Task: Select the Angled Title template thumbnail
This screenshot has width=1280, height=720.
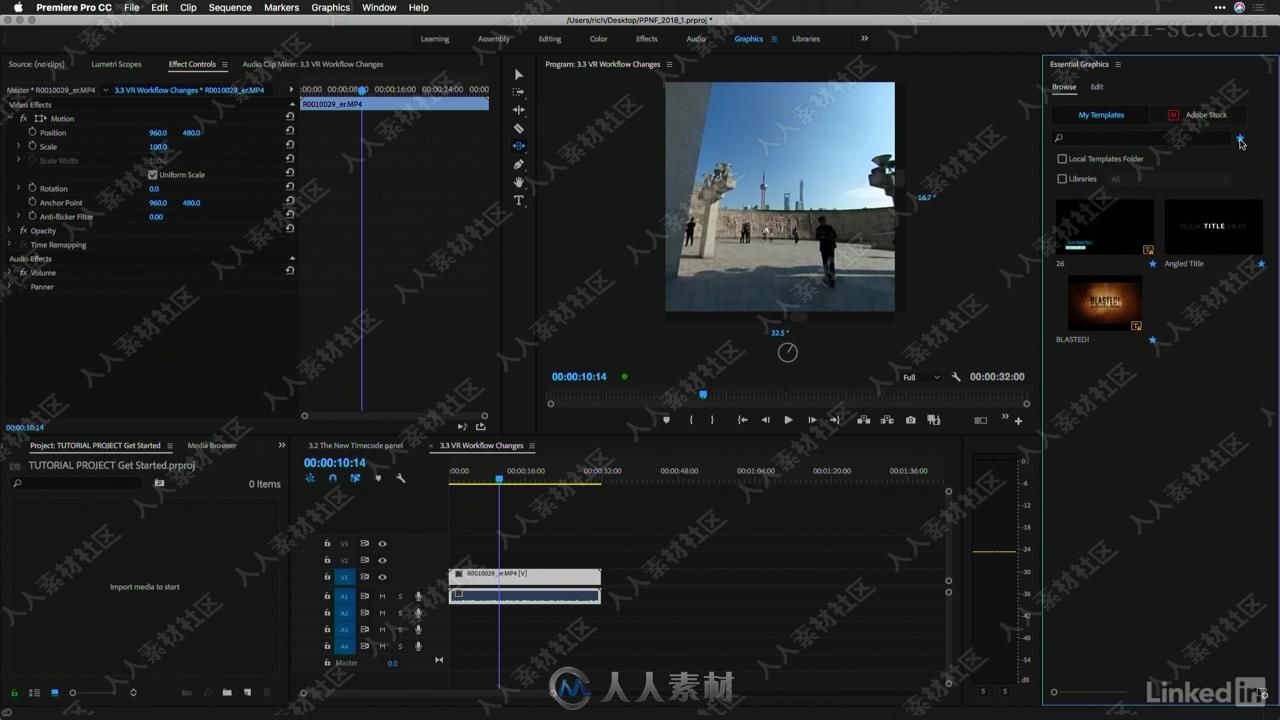Action: click(x=1213, y=227)
